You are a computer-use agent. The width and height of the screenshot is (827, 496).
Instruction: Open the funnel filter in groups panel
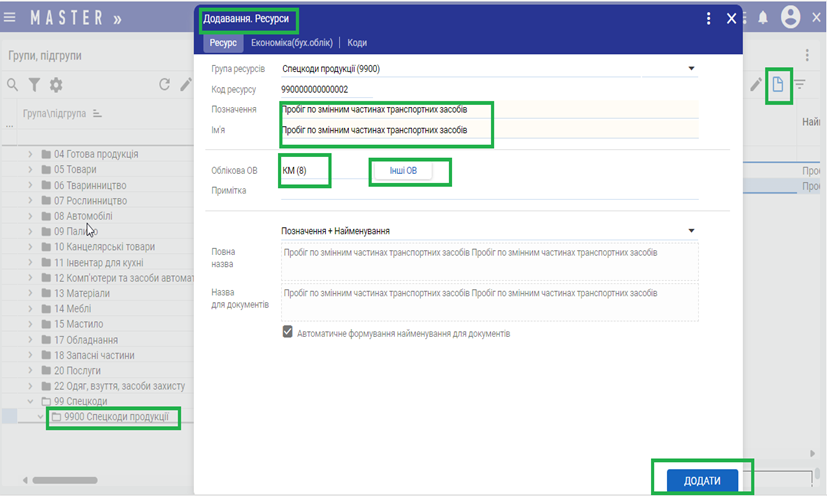[34, 85]
